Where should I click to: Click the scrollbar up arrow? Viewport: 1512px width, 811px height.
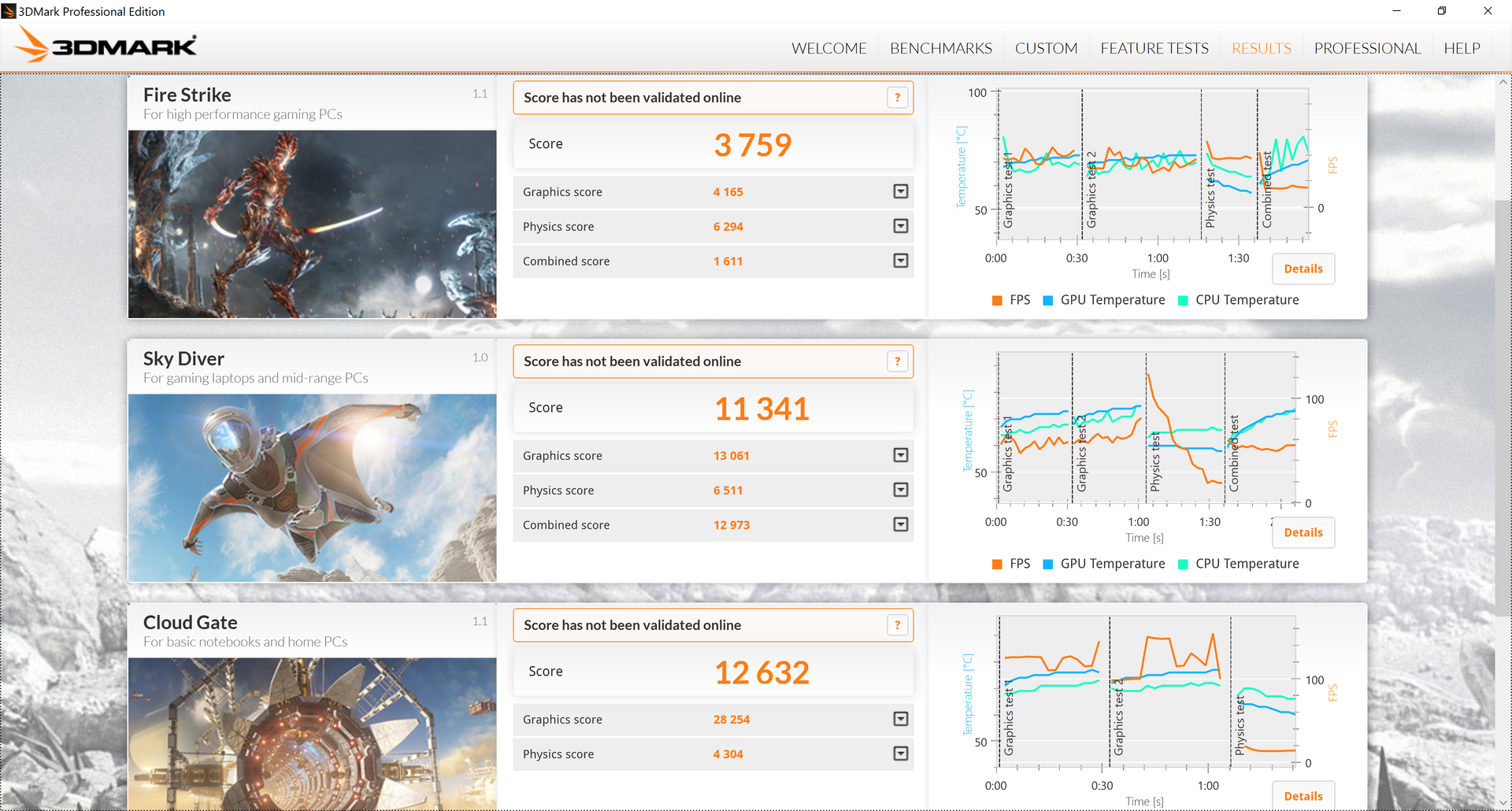click(x=1503, y=82)
